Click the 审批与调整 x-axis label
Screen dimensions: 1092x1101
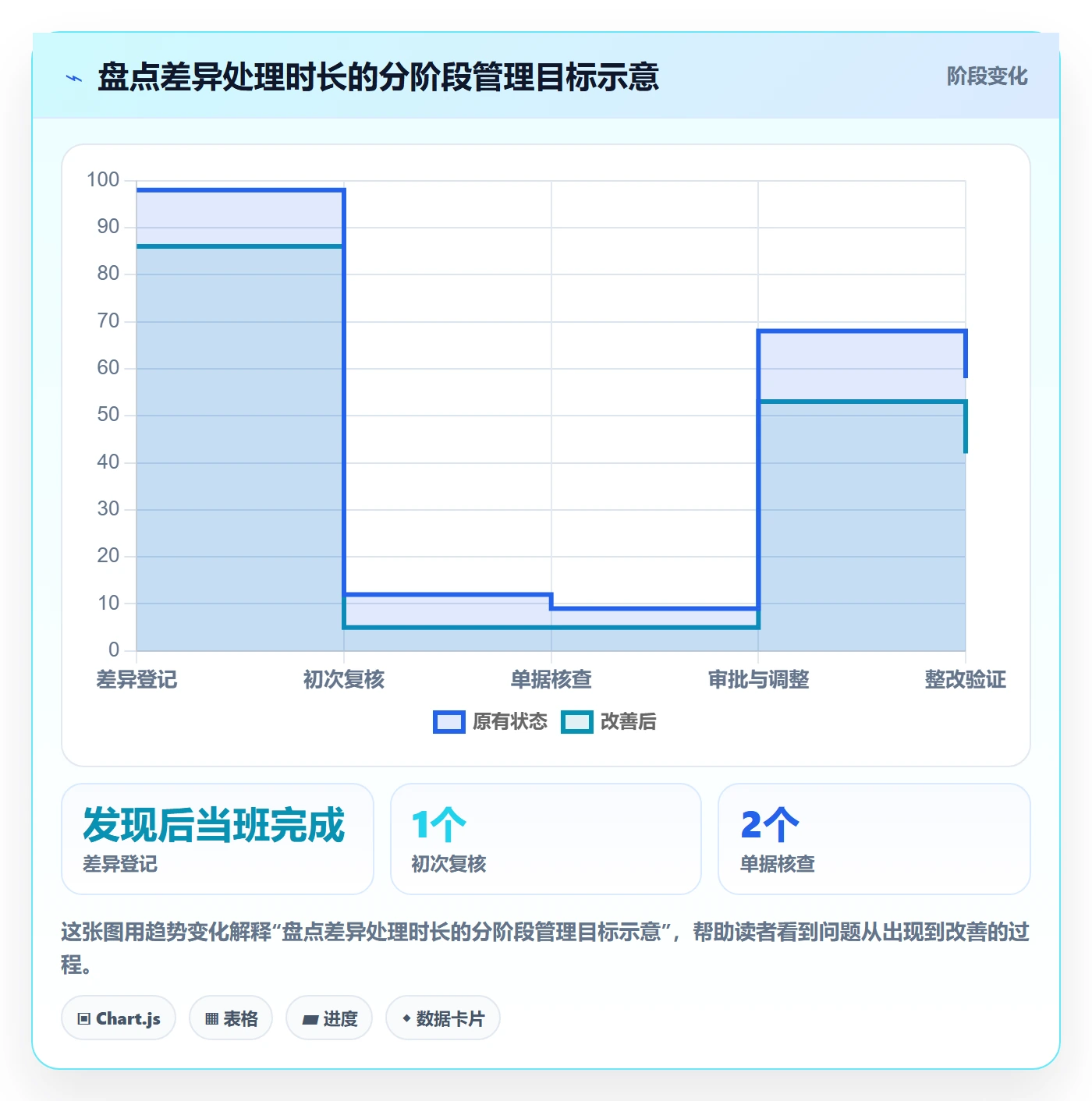758,680
